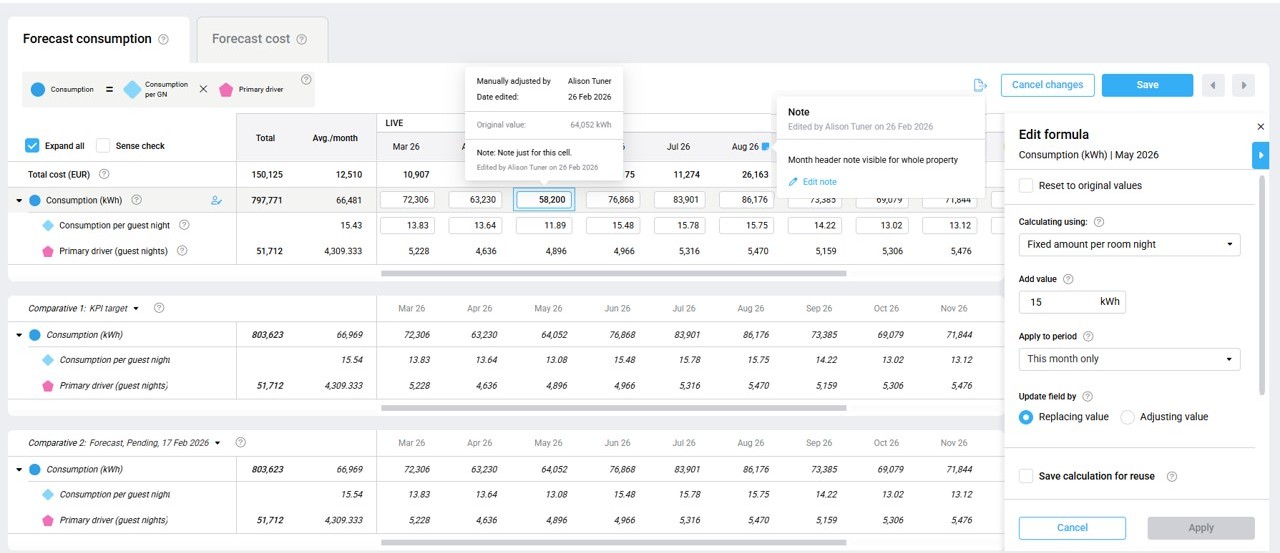Click the Edit note link
The width and height of the screenshot is (1280, 553).
(x=819, y=182)
